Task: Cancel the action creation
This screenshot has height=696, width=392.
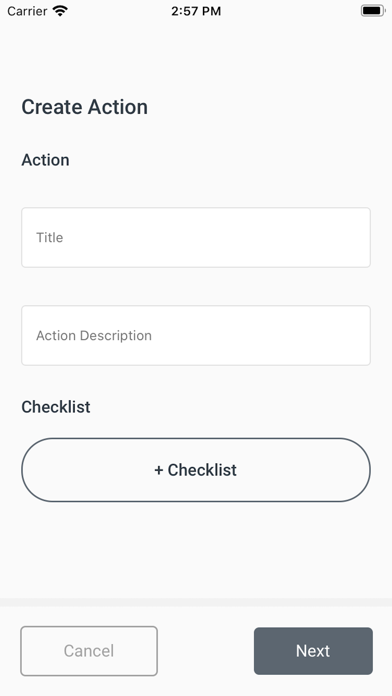Action: point(89,651)
